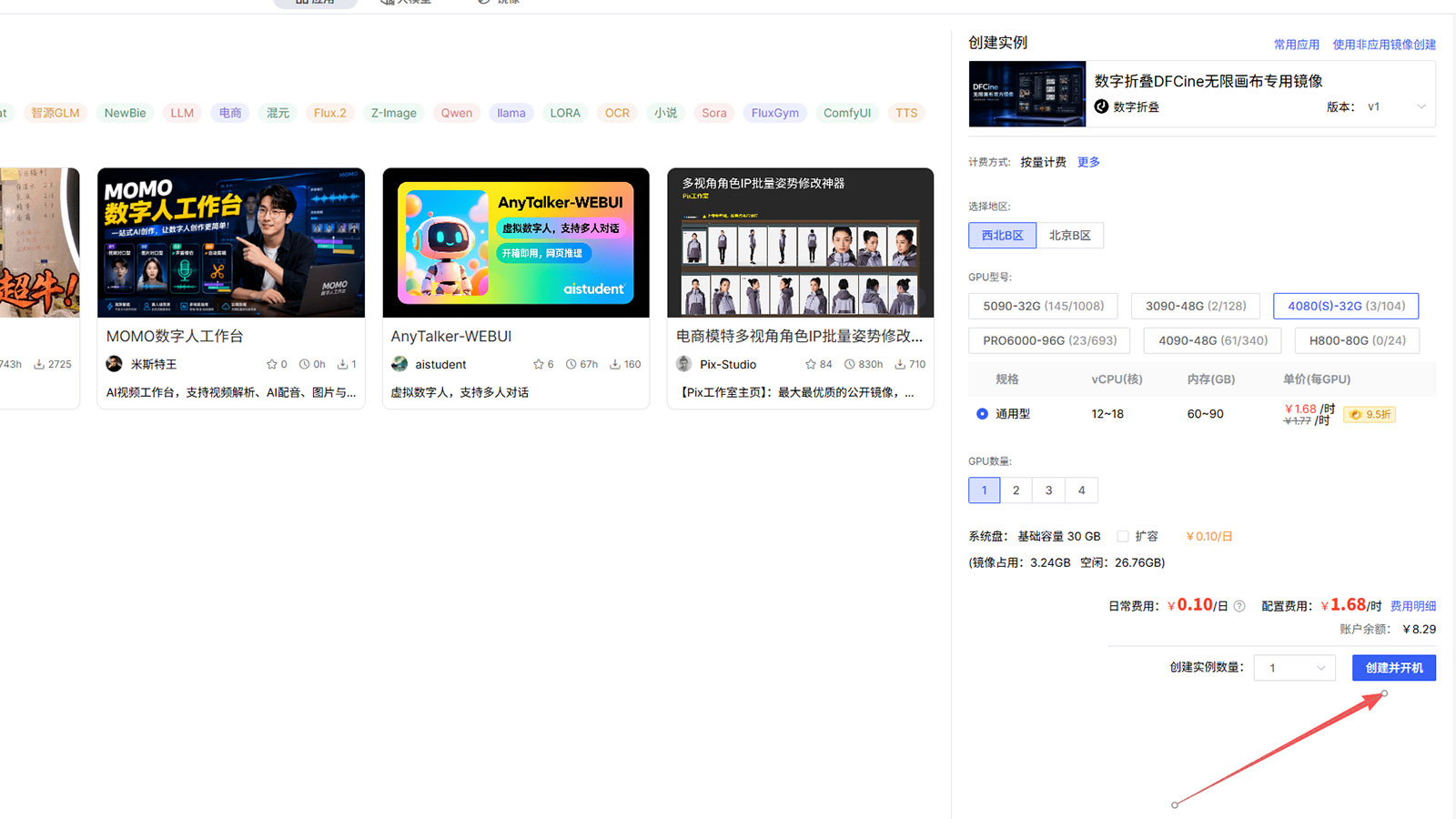The width and height of the screenshot is (1456, 819).
Task: Select the 通用型 radio button
Action: pos(982,414)
